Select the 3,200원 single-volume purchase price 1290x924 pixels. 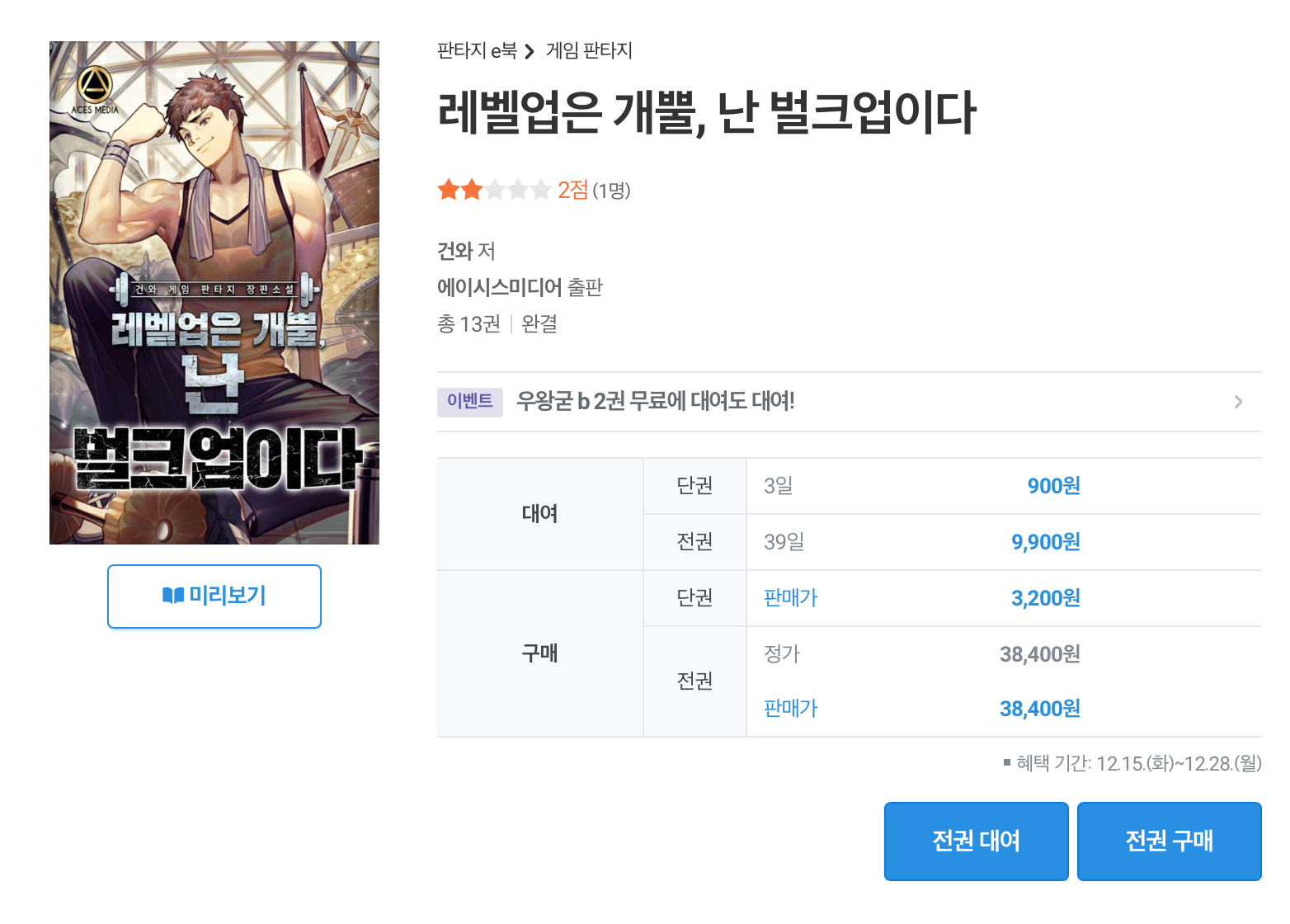1046,598
